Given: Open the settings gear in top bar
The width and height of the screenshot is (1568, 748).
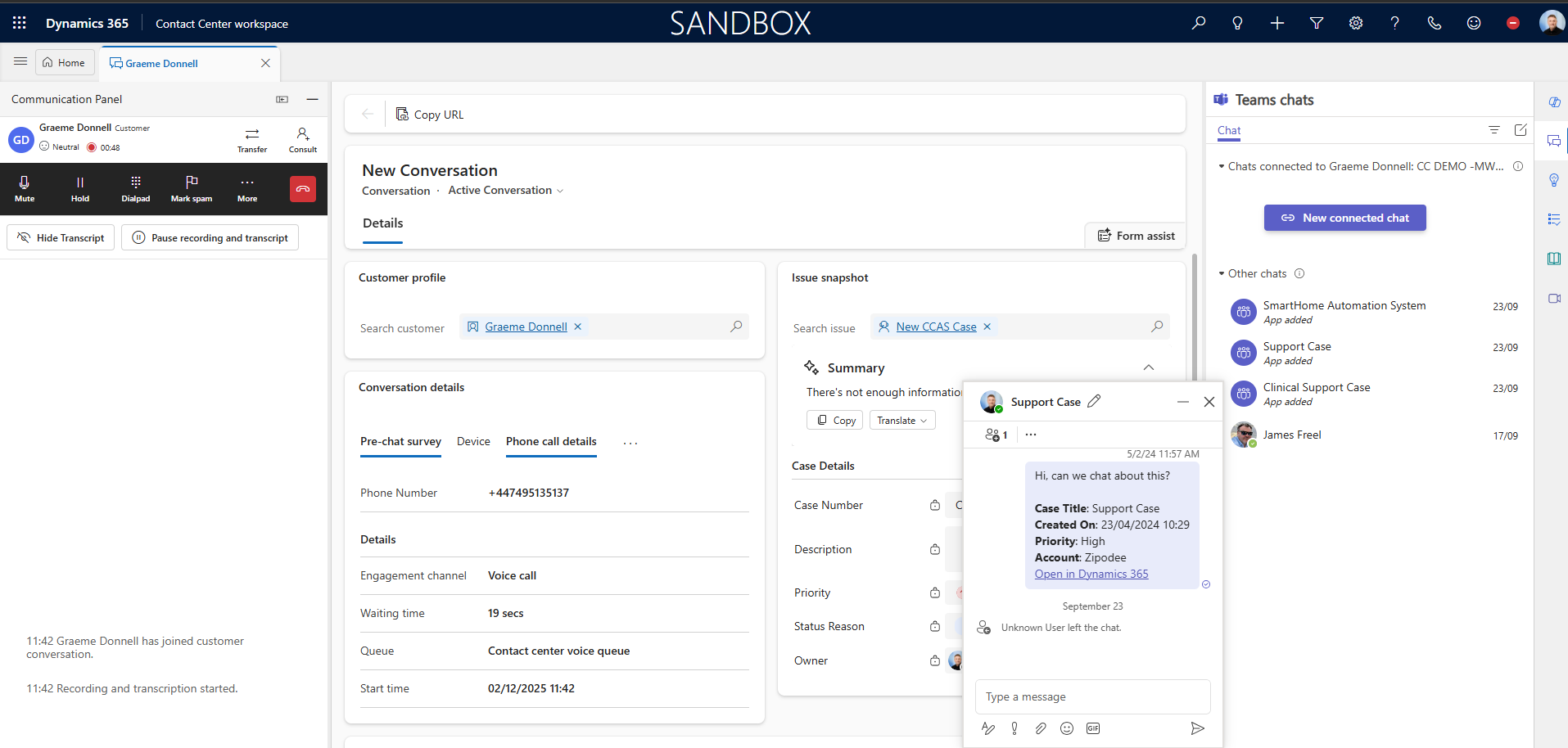Looking at the screenshot, I should 1356,23.
